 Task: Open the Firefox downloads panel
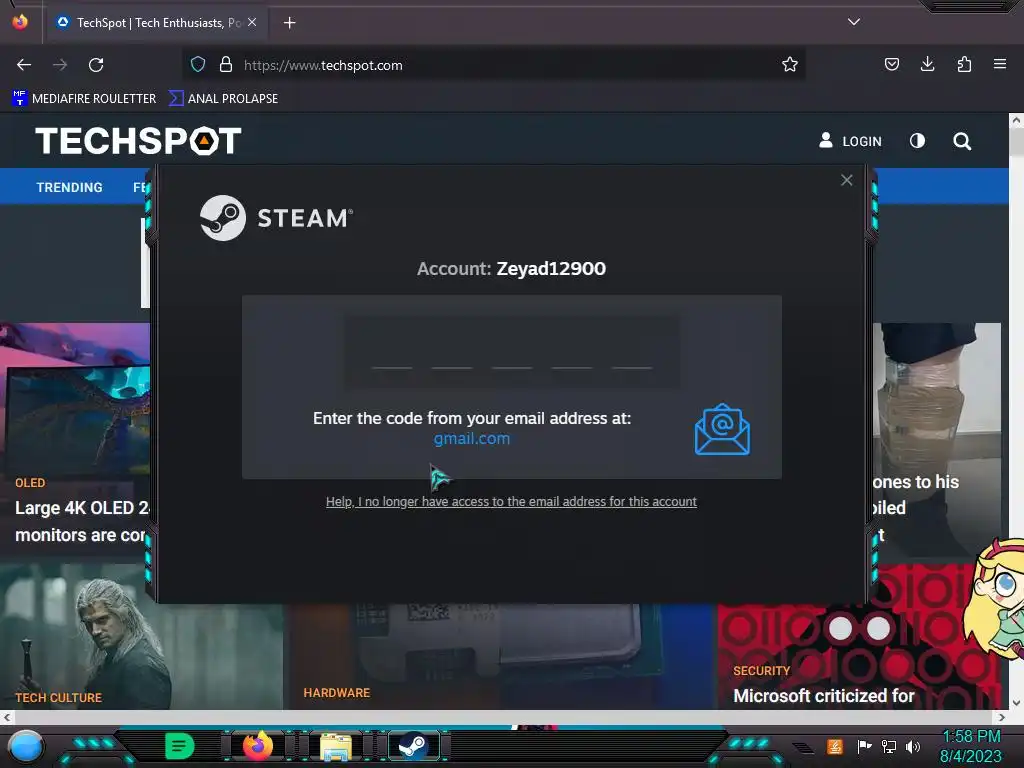click(927, 64)
